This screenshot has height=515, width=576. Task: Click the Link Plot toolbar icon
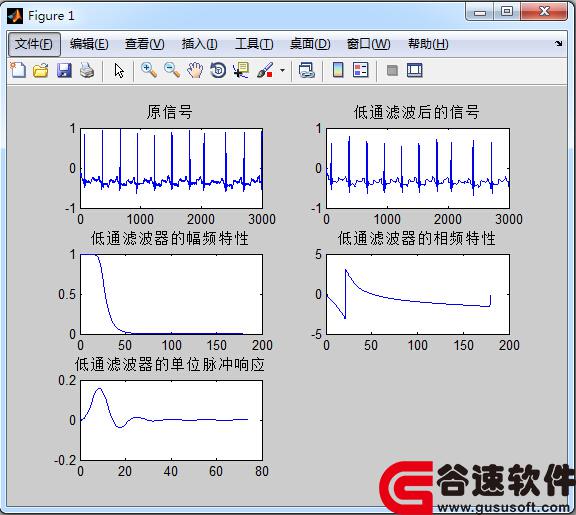pyautogui.click(x=307, y=70)
